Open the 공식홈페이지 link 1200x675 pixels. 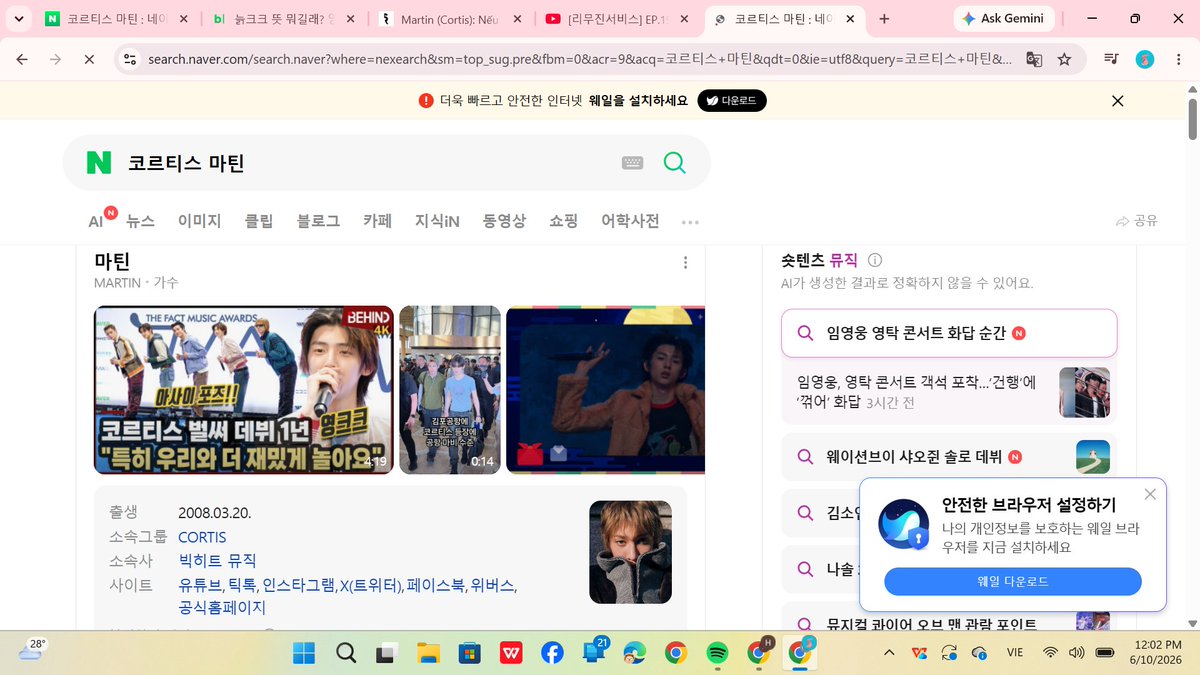[x=222, y=608]
